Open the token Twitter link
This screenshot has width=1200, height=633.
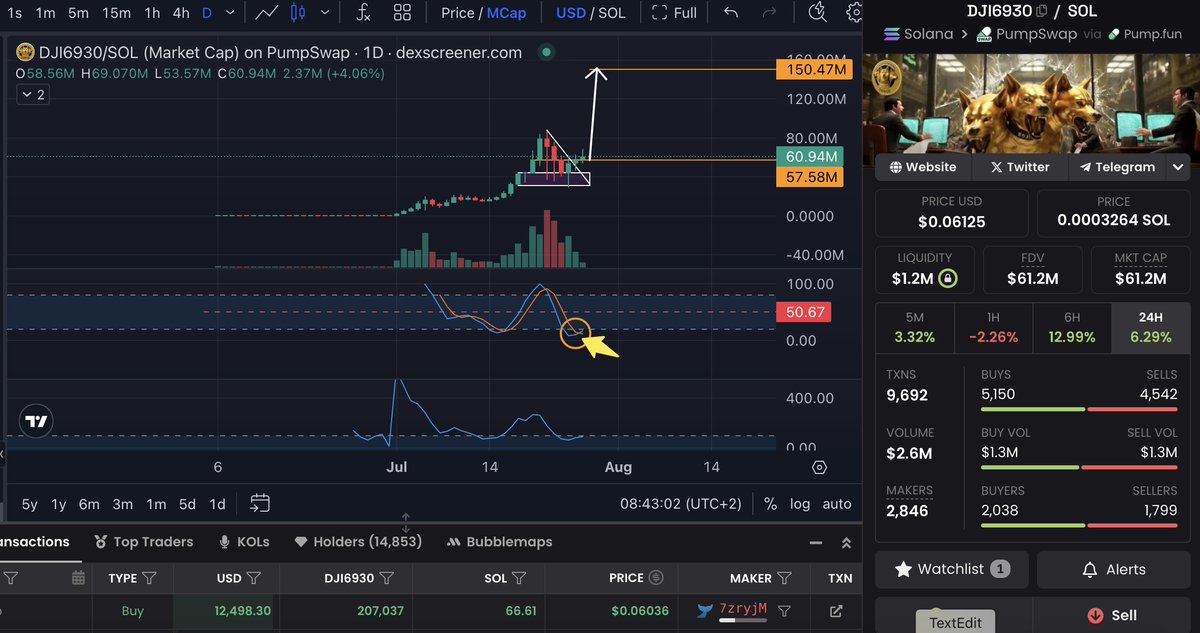(x=1020, y=167)
